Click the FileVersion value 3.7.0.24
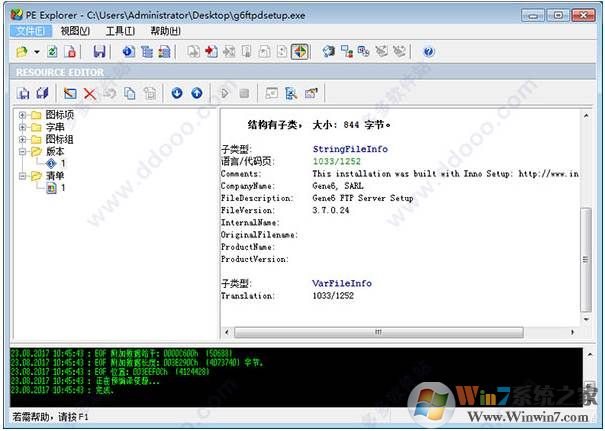This screenshot has width=605, height=431. coord(331,210)
